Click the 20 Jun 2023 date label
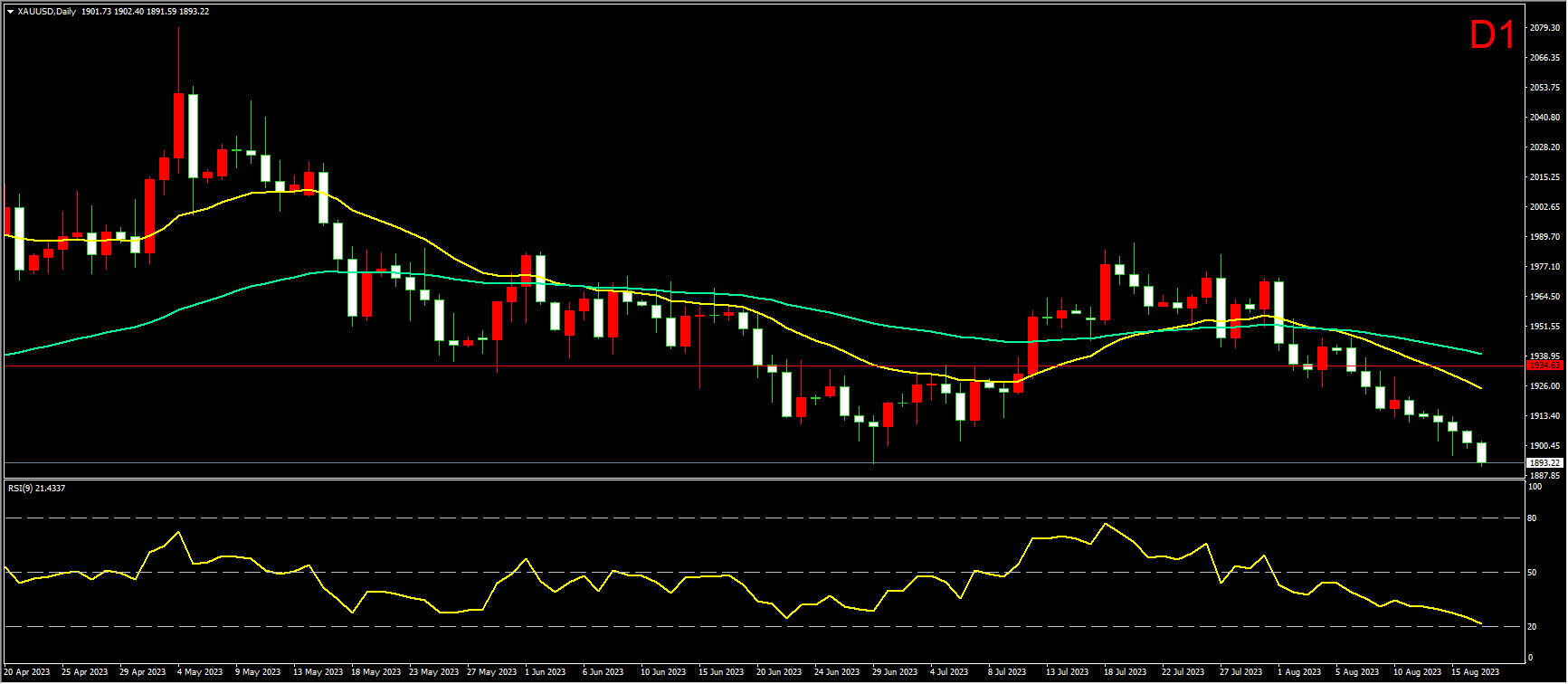The height and width of the screenshot is (684, 1568). pyautogui.click(x=779, y=672)
